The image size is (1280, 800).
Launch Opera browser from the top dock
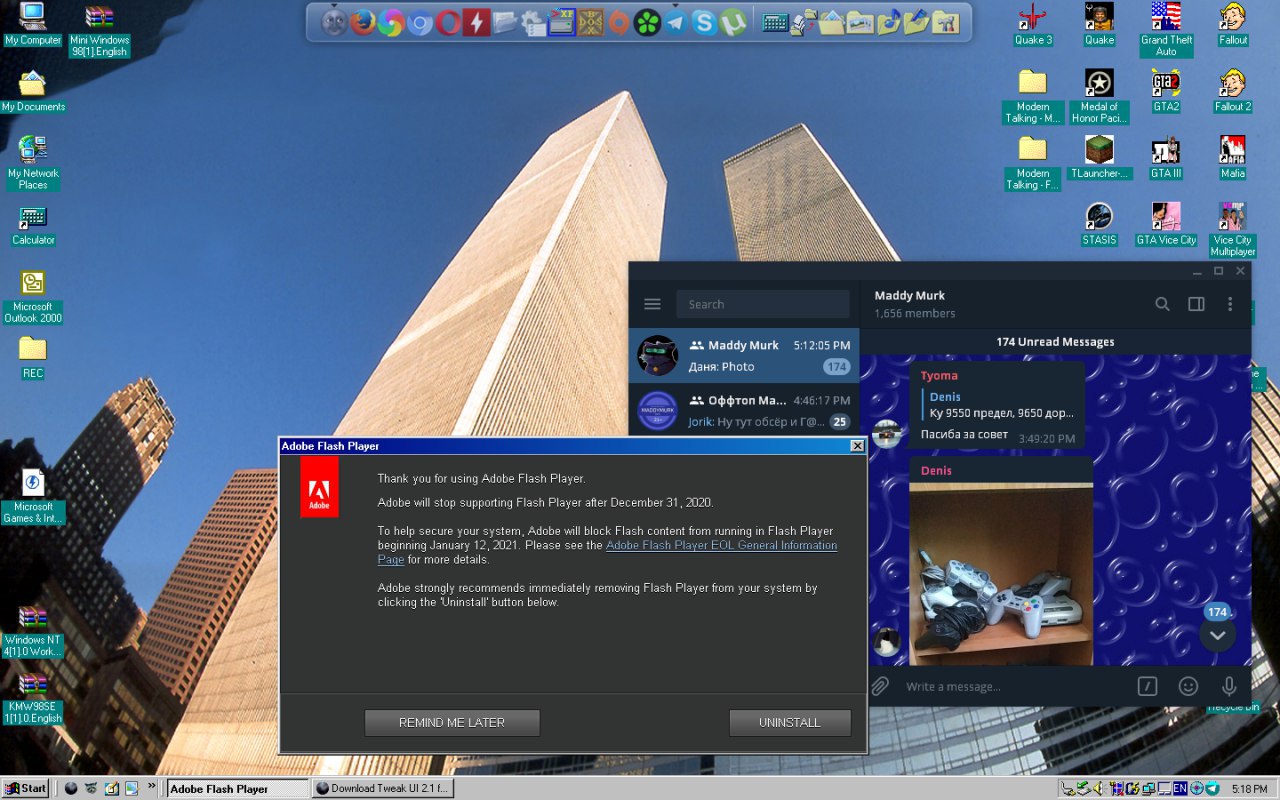(x=447, y=22)
